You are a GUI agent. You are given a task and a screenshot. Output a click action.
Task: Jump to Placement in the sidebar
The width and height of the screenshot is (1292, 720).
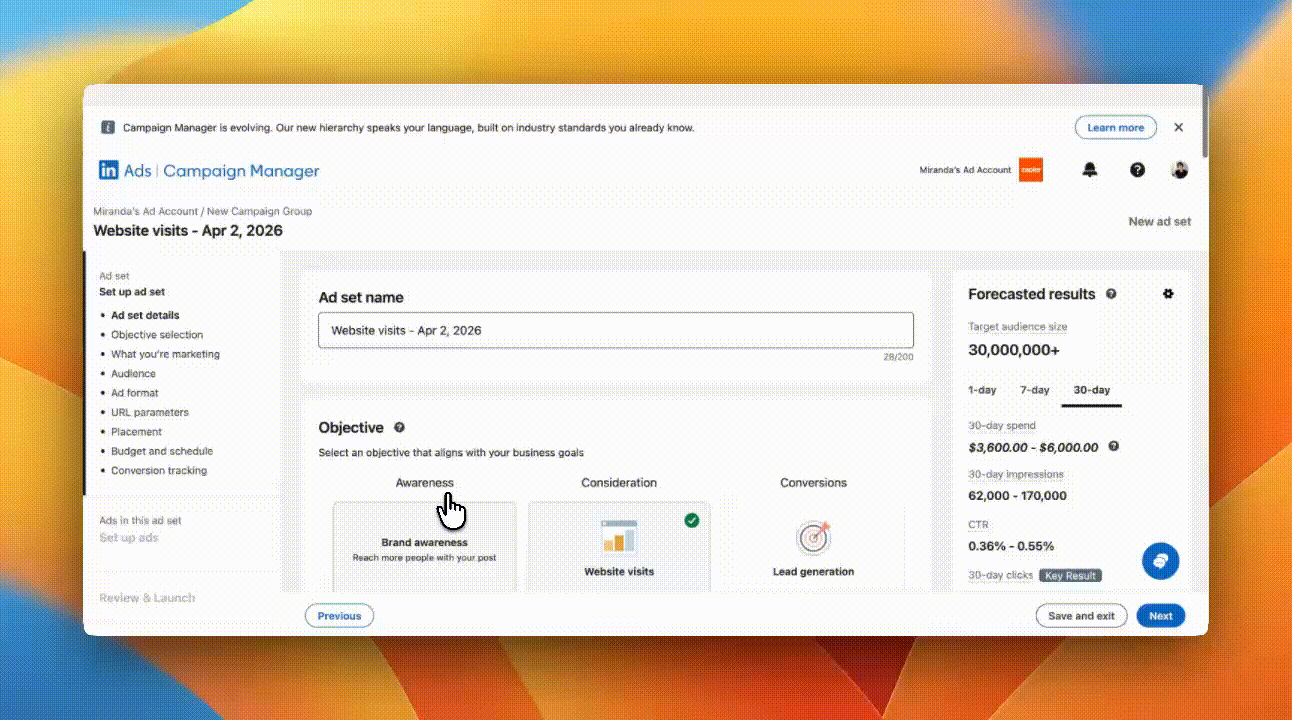pos(136,432)
